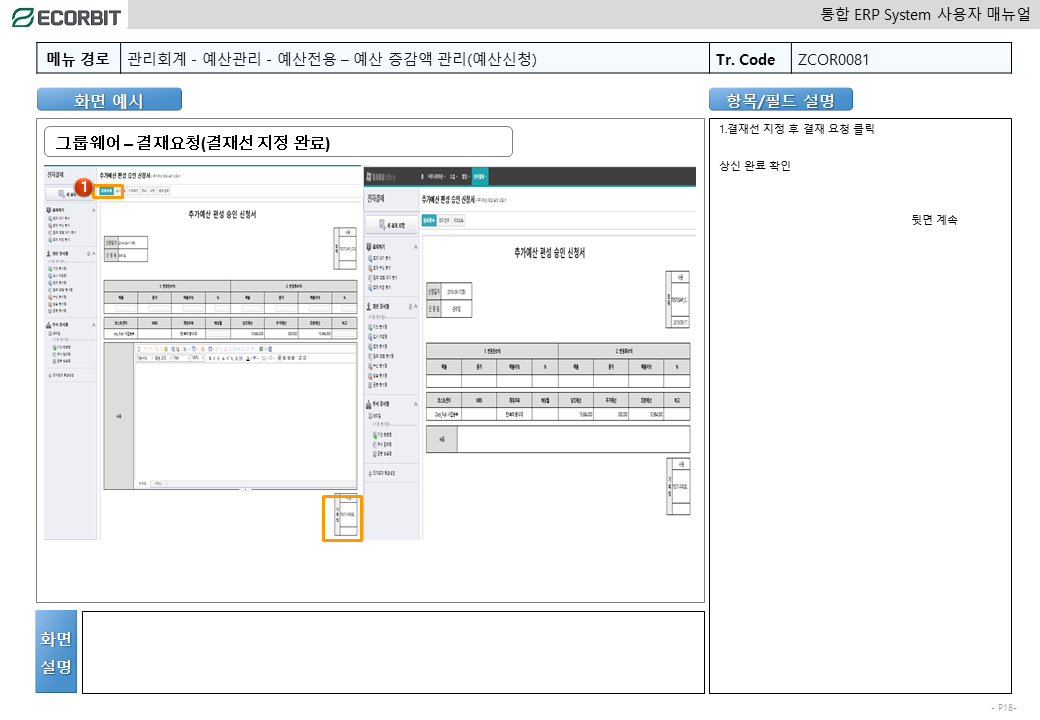Click the bold icon in the editor toolbar
1040x720 pixels.
[x=209, y=357]
